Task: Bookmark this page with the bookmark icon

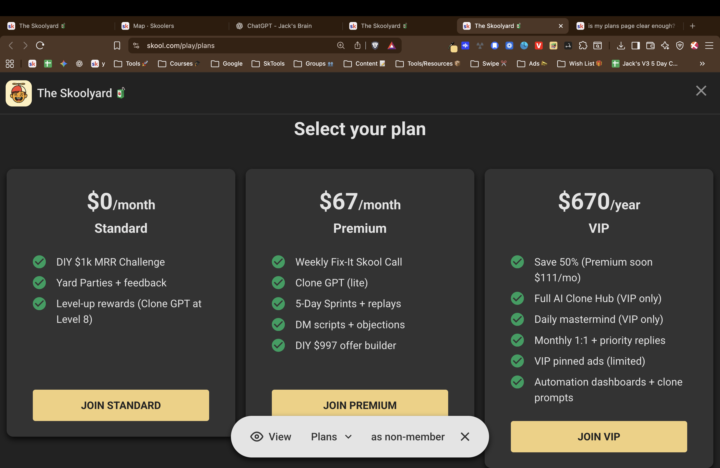Action: (117, 45)
